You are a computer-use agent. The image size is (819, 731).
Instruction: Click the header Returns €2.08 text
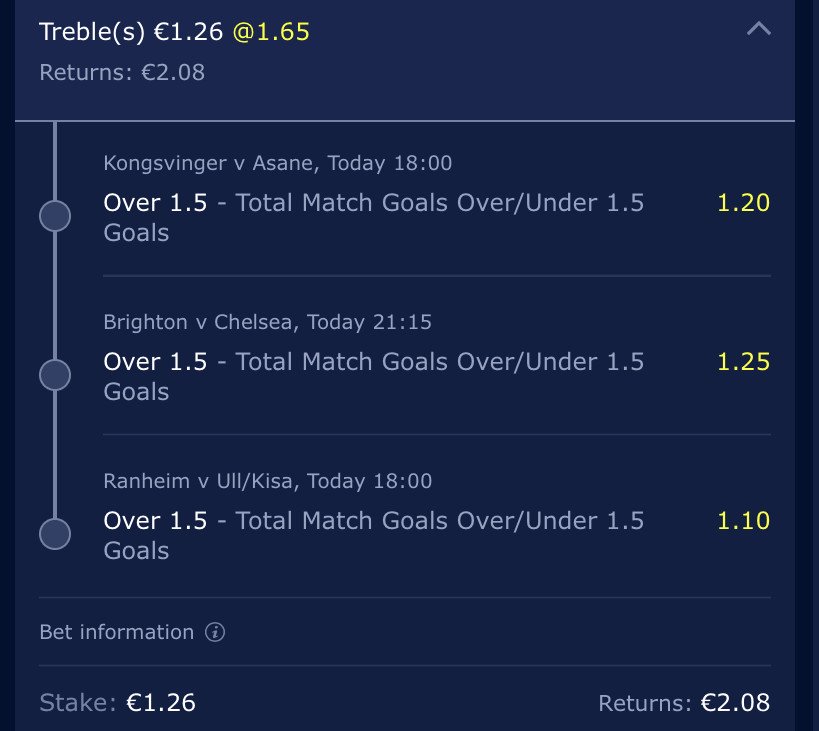tap(122, 72)
